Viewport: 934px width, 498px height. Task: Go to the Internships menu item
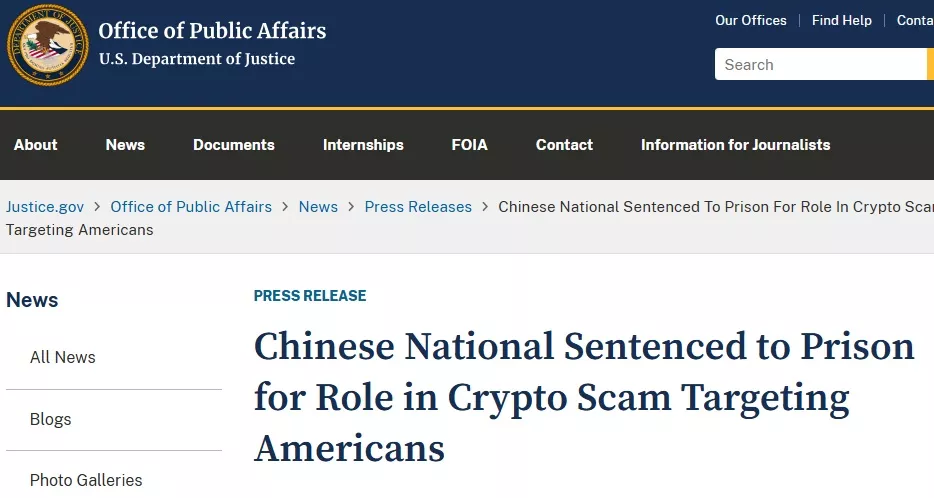pyautogui.click(x=363, y=145)
